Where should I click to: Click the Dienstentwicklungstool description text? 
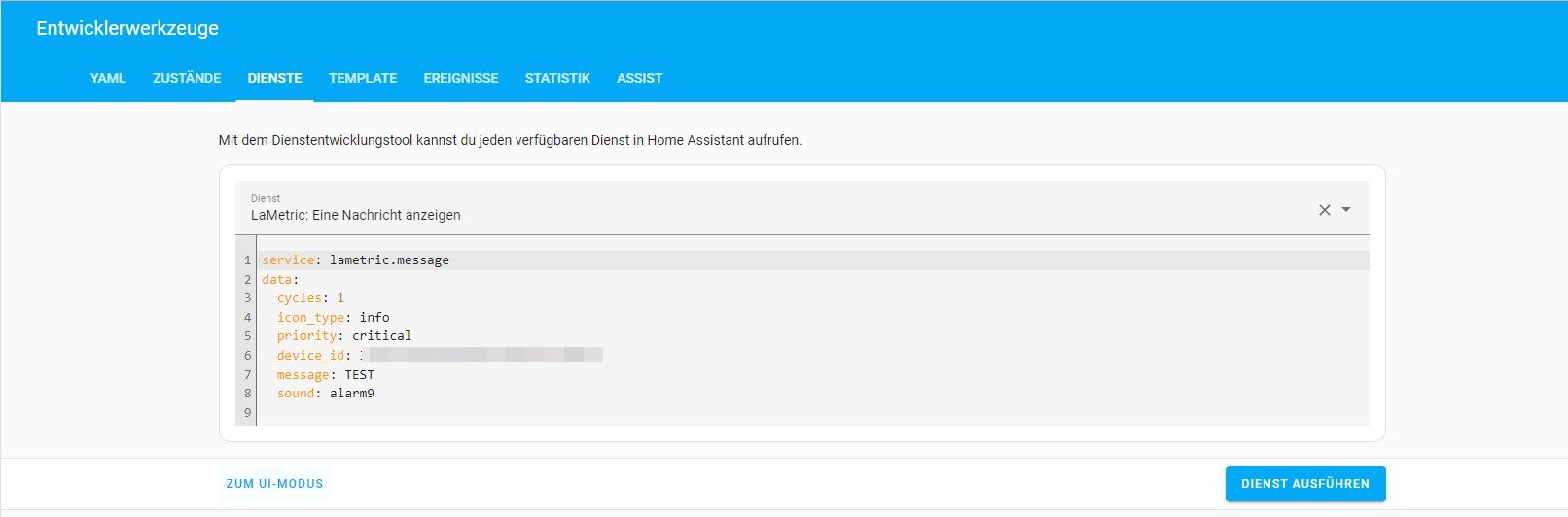(510, 140)
